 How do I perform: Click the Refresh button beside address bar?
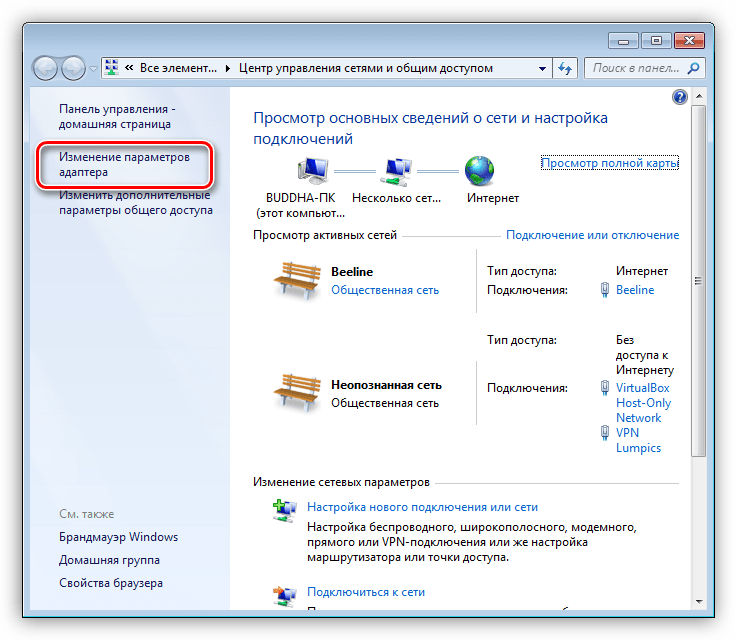[x=565, y=69]
